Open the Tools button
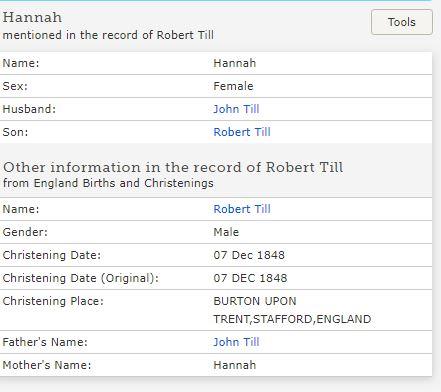 [402, 22]
